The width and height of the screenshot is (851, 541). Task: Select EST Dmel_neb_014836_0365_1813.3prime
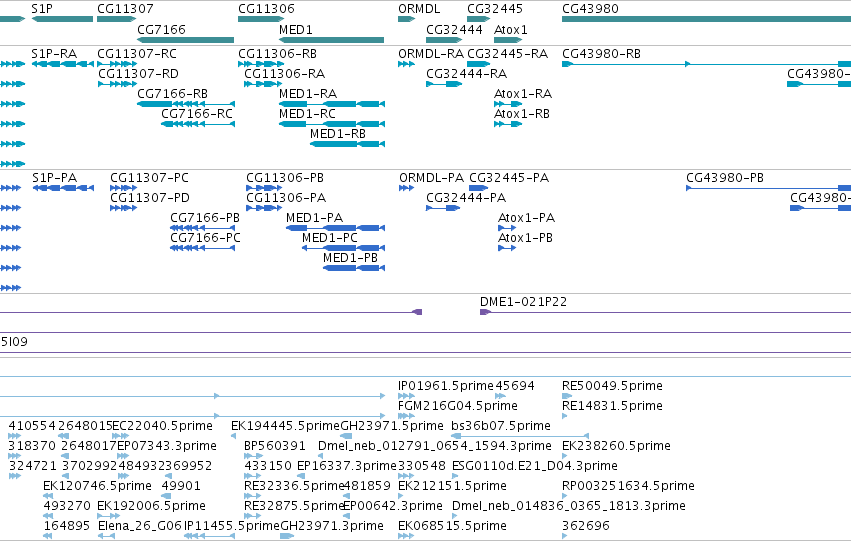coord(569,506)
